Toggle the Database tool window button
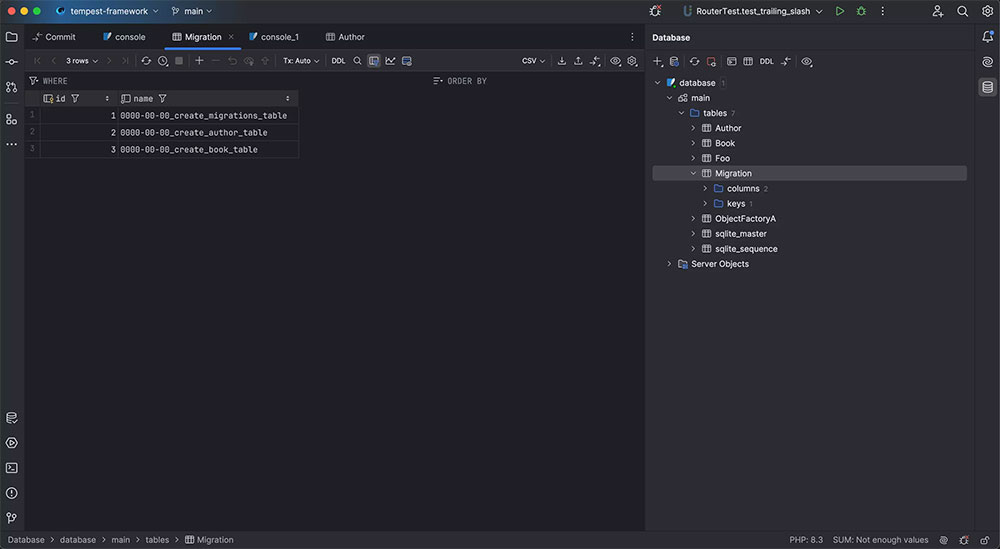Viewport: 1000px width, 549px height. 987,87
